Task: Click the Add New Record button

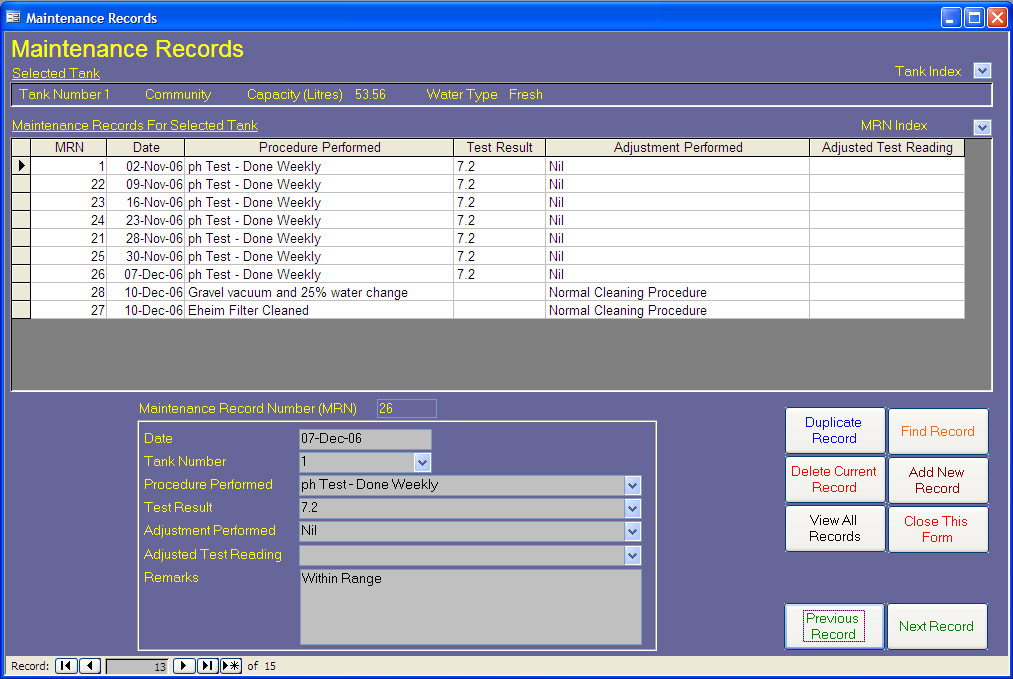Action: (x=938, y=480)
